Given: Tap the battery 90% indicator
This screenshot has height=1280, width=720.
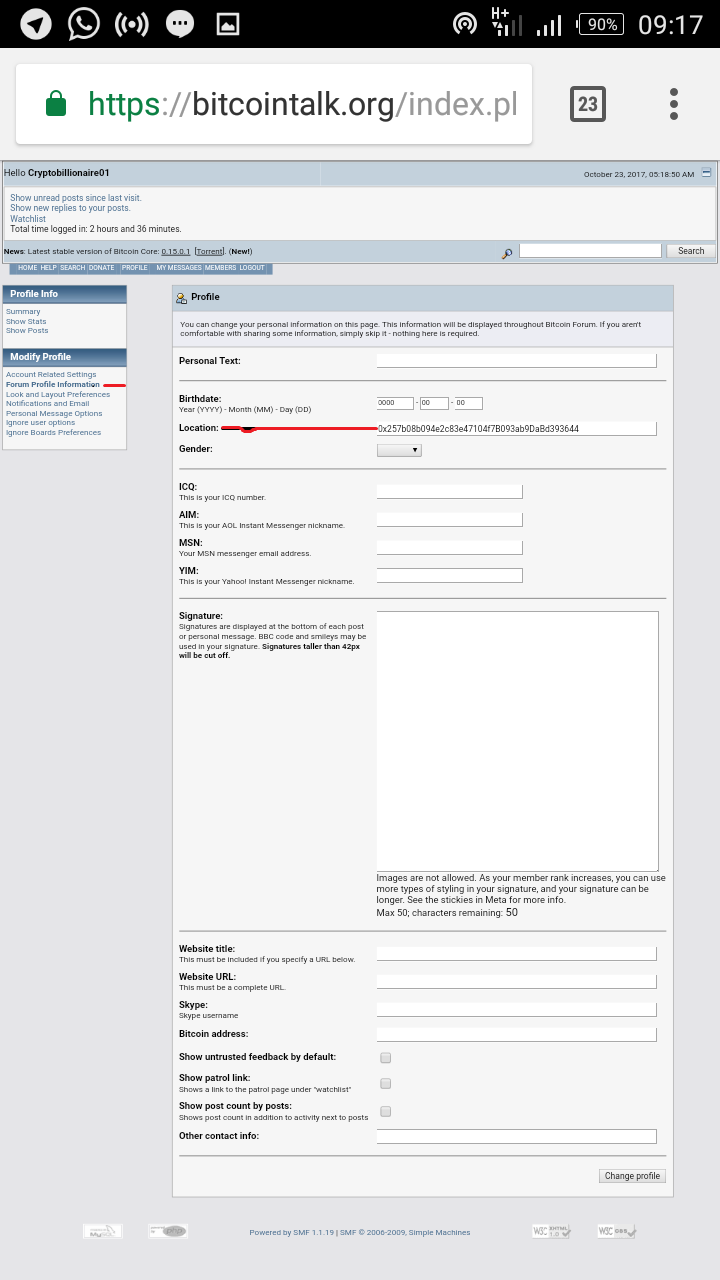Looking at the screenshot, I should pyautogui.click(x=603, y=24).
